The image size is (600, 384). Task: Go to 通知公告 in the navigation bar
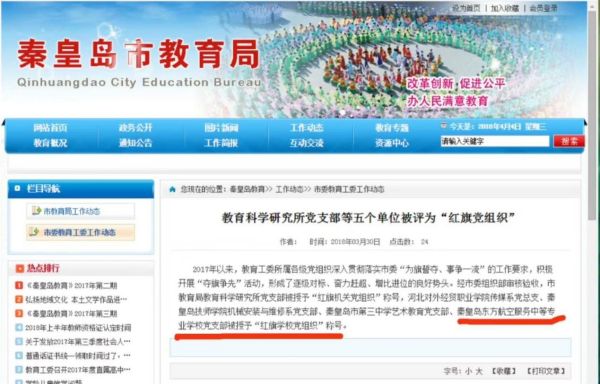point(135,143)
